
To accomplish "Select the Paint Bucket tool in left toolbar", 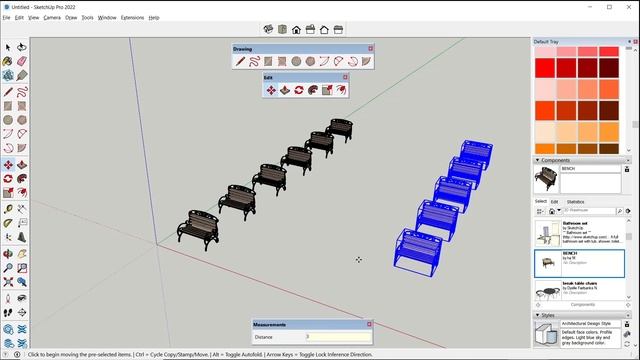I will [x=8, y=61].
